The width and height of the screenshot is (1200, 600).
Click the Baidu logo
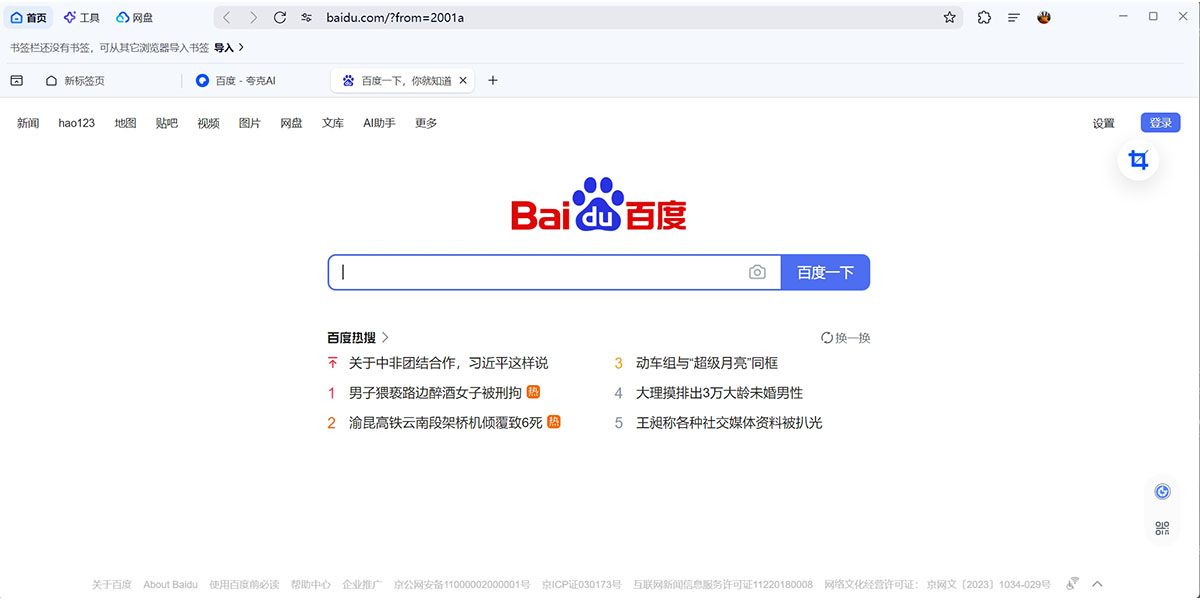pos(599,204)
